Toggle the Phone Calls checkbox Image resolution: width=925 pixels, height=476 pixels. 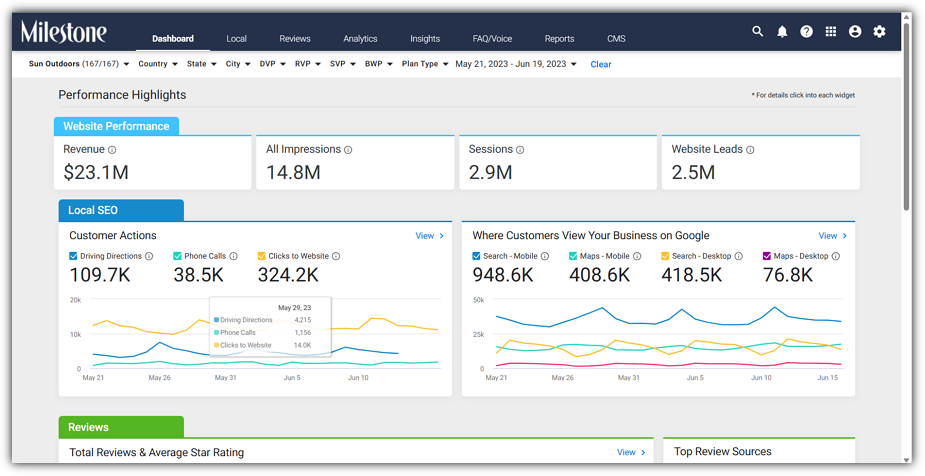[x=177, y=256]
